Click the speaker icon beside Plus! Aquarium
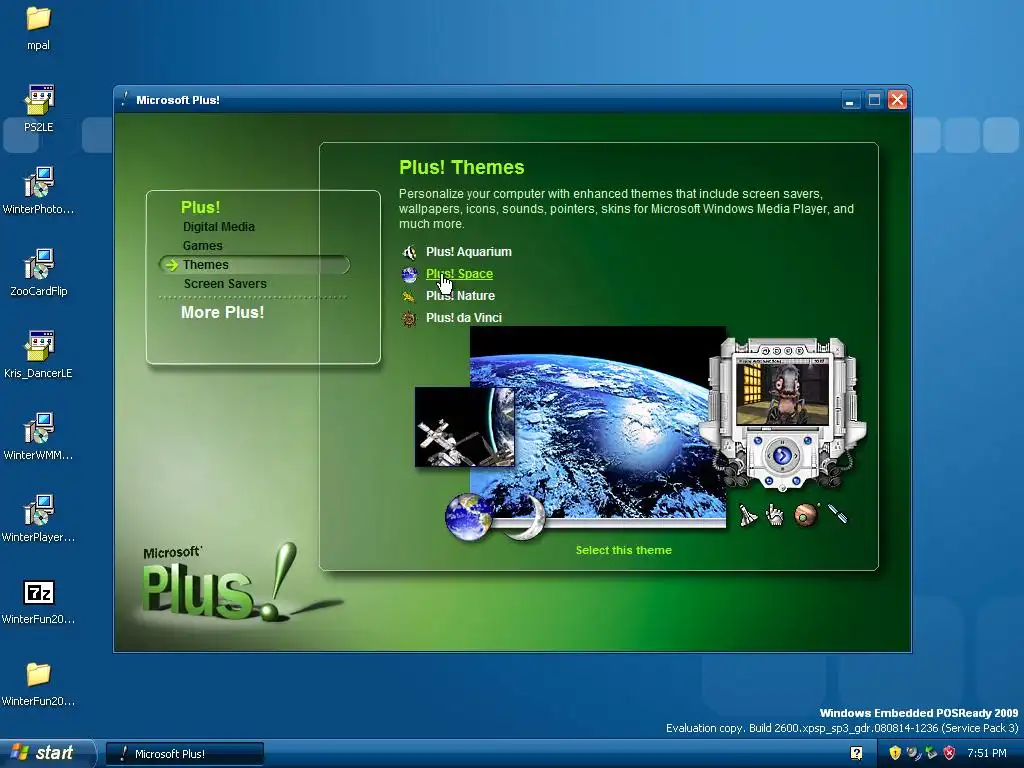The width and height of the screenshot is (1024, 768). click(x=409, y=252)
